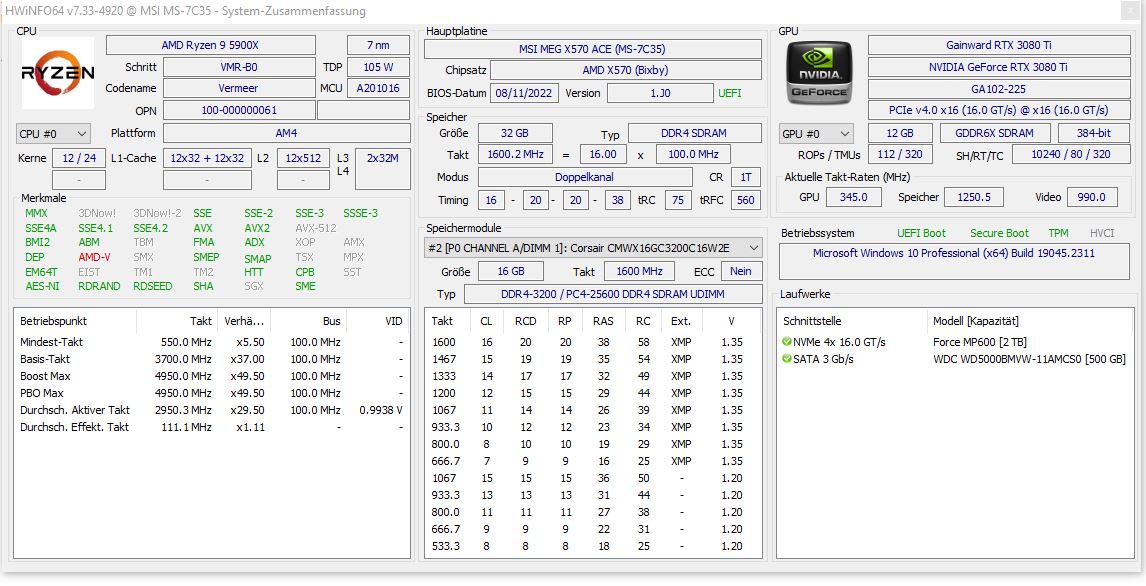
Task: Select the 1467 MHz XMP timing row
Action: (x=593, y=359)
